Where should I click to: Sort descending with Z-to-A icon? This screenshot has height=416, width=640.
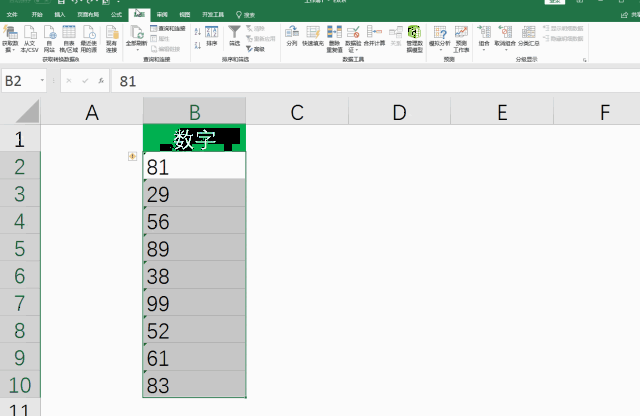point(198,45)
